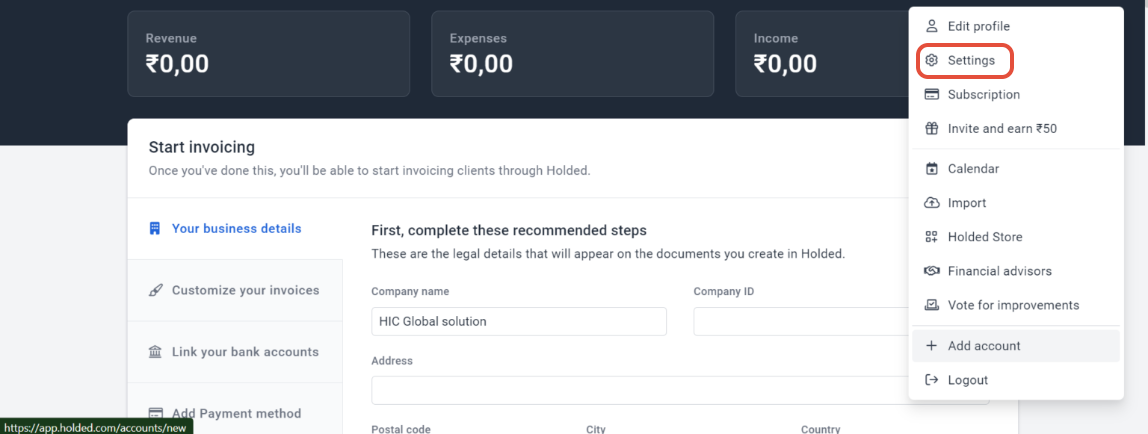Select the Your business details tab
This screenshot has height=434, width=1148.
point(236,228)
